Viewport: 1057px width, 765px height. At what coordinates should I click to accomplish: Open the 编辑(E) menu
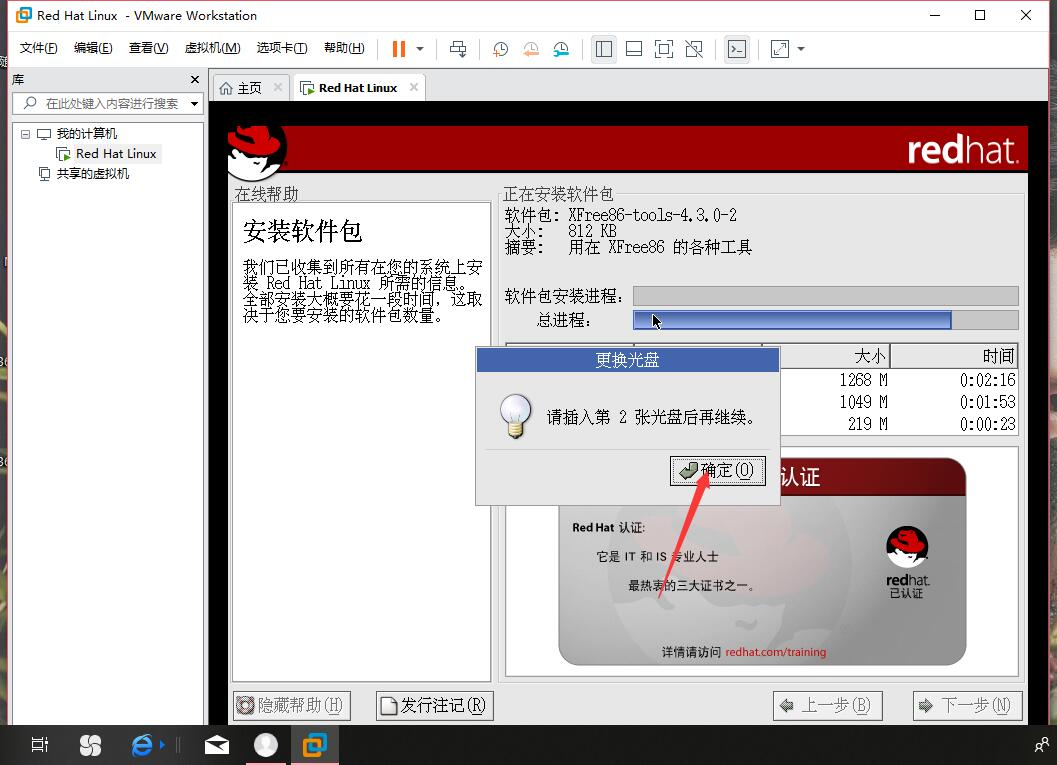(x=93, y=48)
